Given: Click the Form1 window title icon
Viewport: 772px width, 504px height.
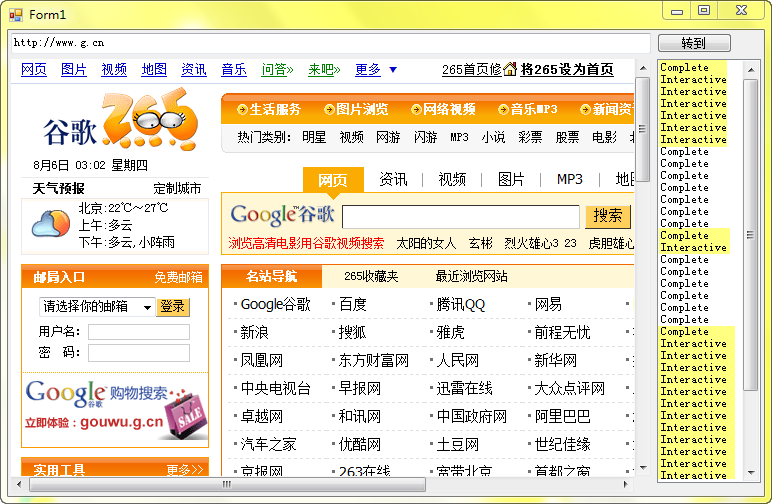Looking at the screenshot, I should click(x=16, y=15).
